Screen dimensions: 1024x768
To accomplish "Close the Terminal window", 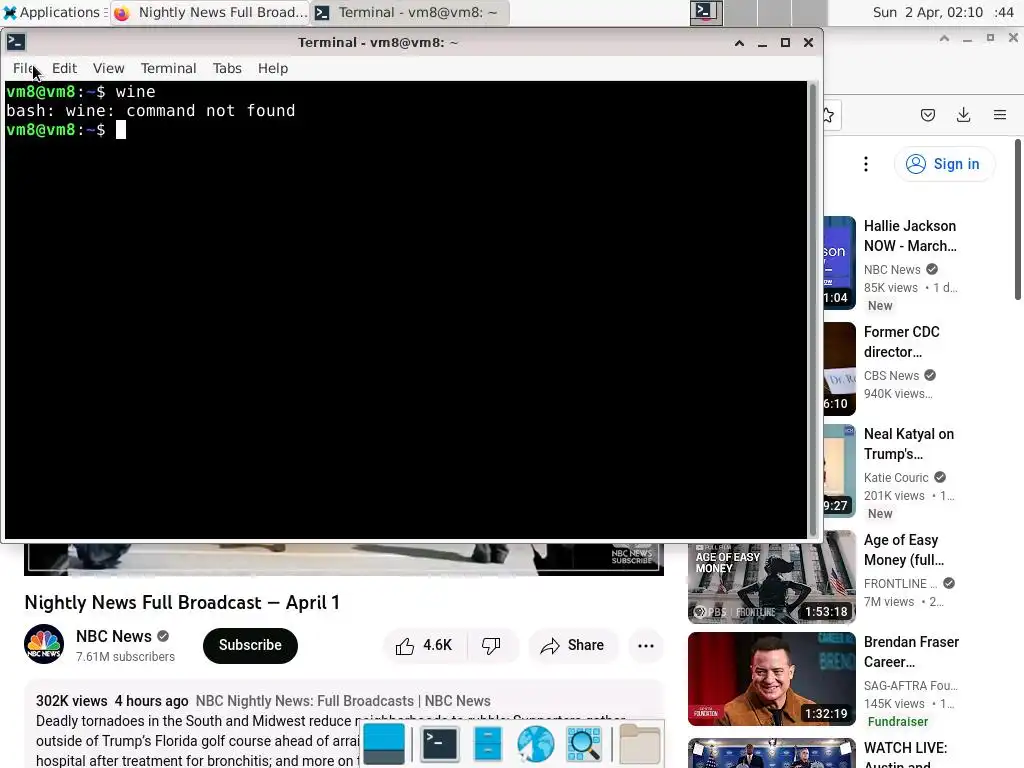I will [808, 42].
